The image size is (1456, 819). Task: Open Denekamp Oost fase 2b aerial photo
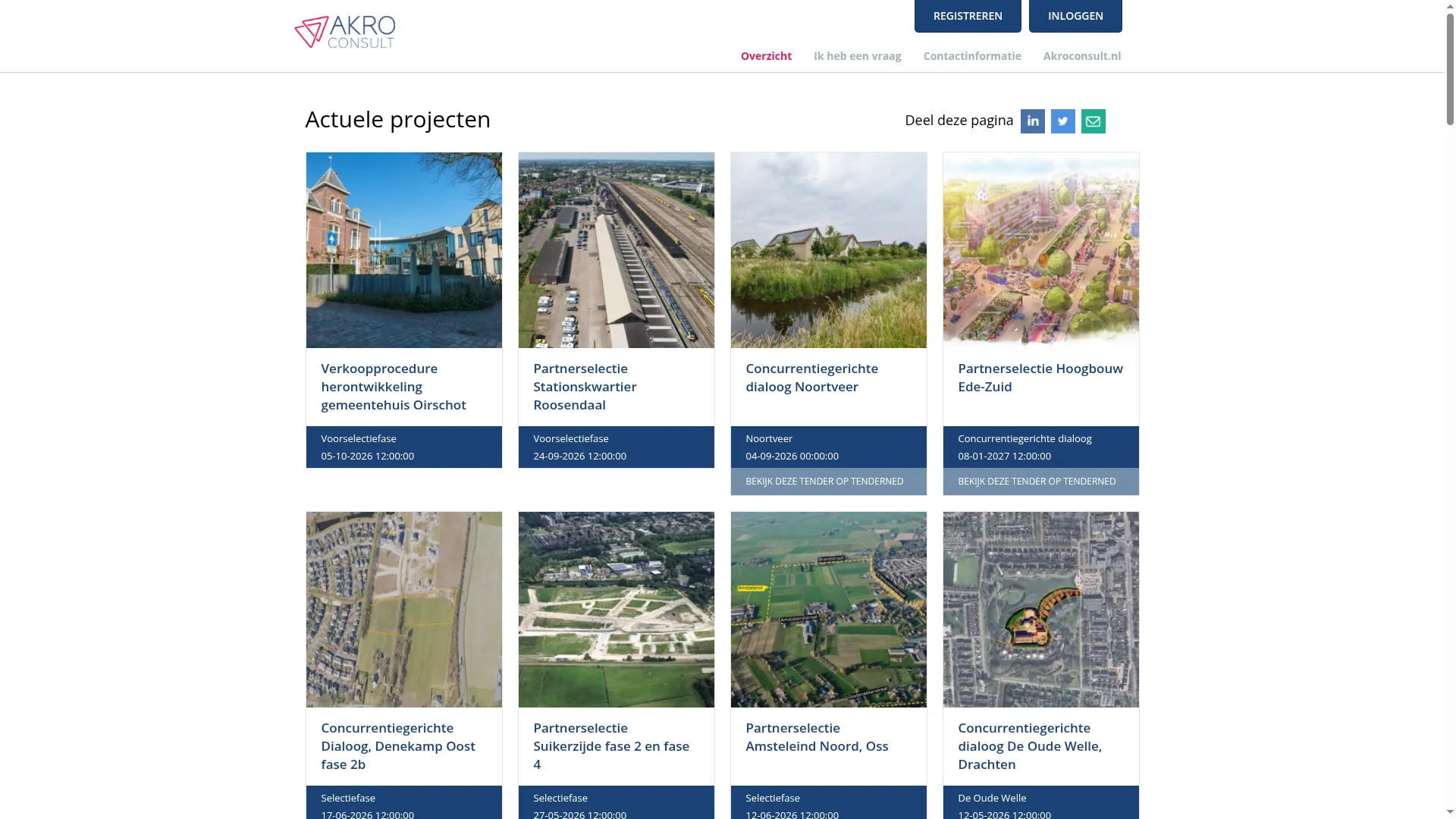(404, 610)
